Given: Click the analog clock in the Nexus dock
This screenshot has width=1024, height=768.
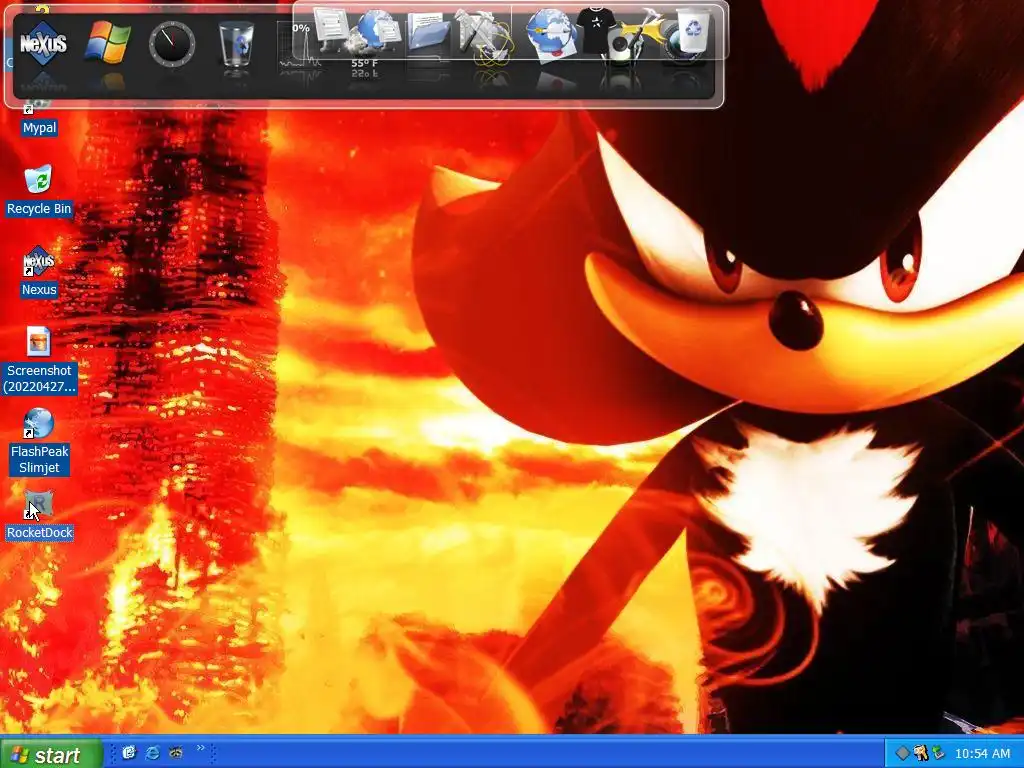Looking at the screenshot, I should pos(172,44).
